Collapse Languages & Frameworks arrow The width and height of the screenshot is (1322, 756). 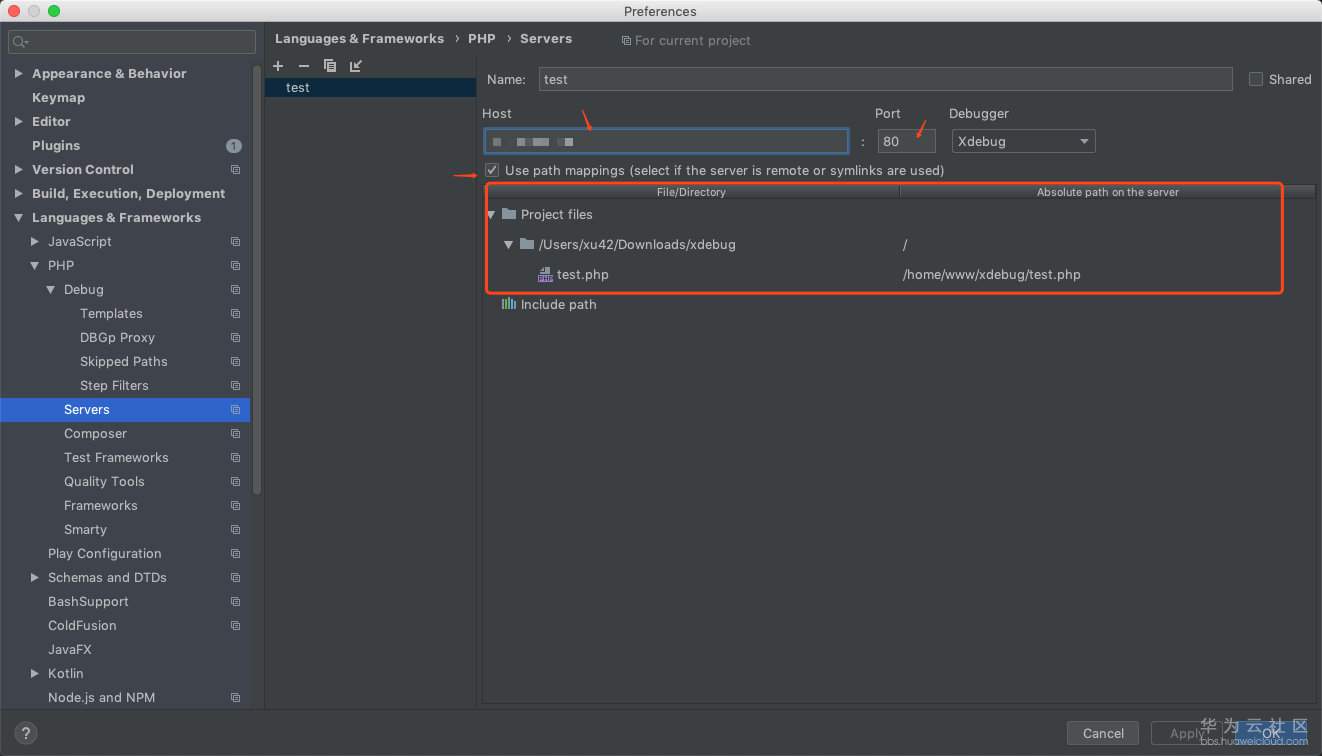19,218
